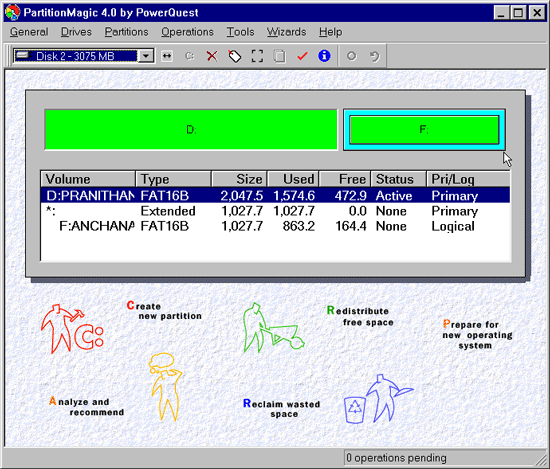This screenshot has height=469, width=550.
Task: Select the *: Extended partition row
Action: click(x=275, y=211)
